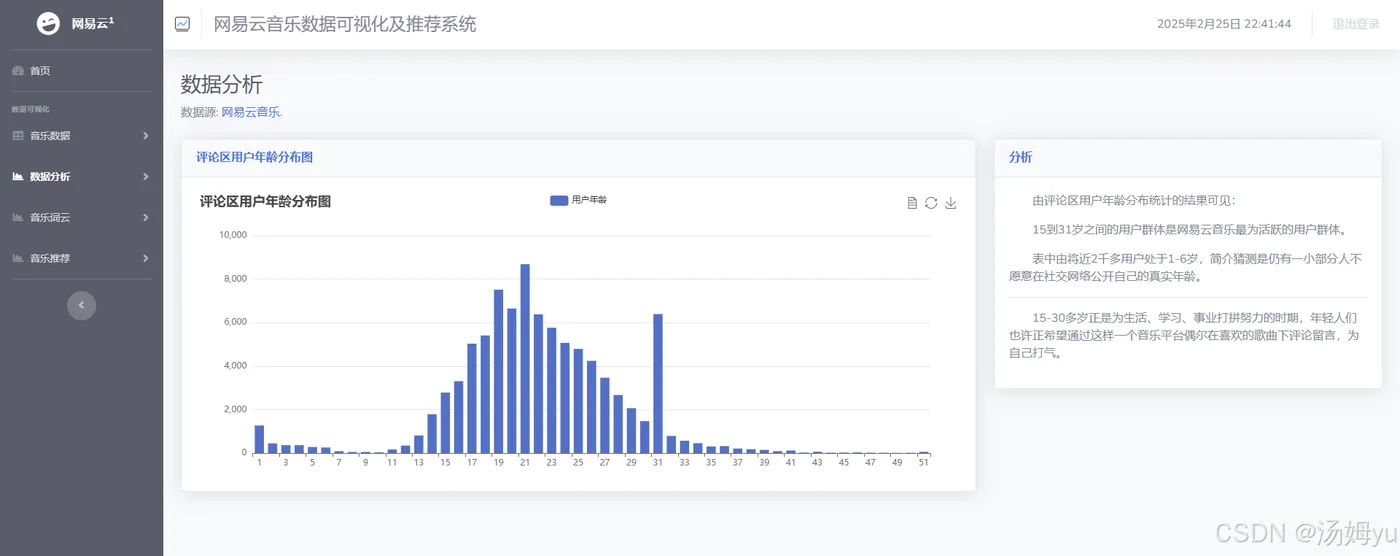Select the 数据分析 menu item
Viewport: 1400px width, 556px height.
[x=81, y=176]
